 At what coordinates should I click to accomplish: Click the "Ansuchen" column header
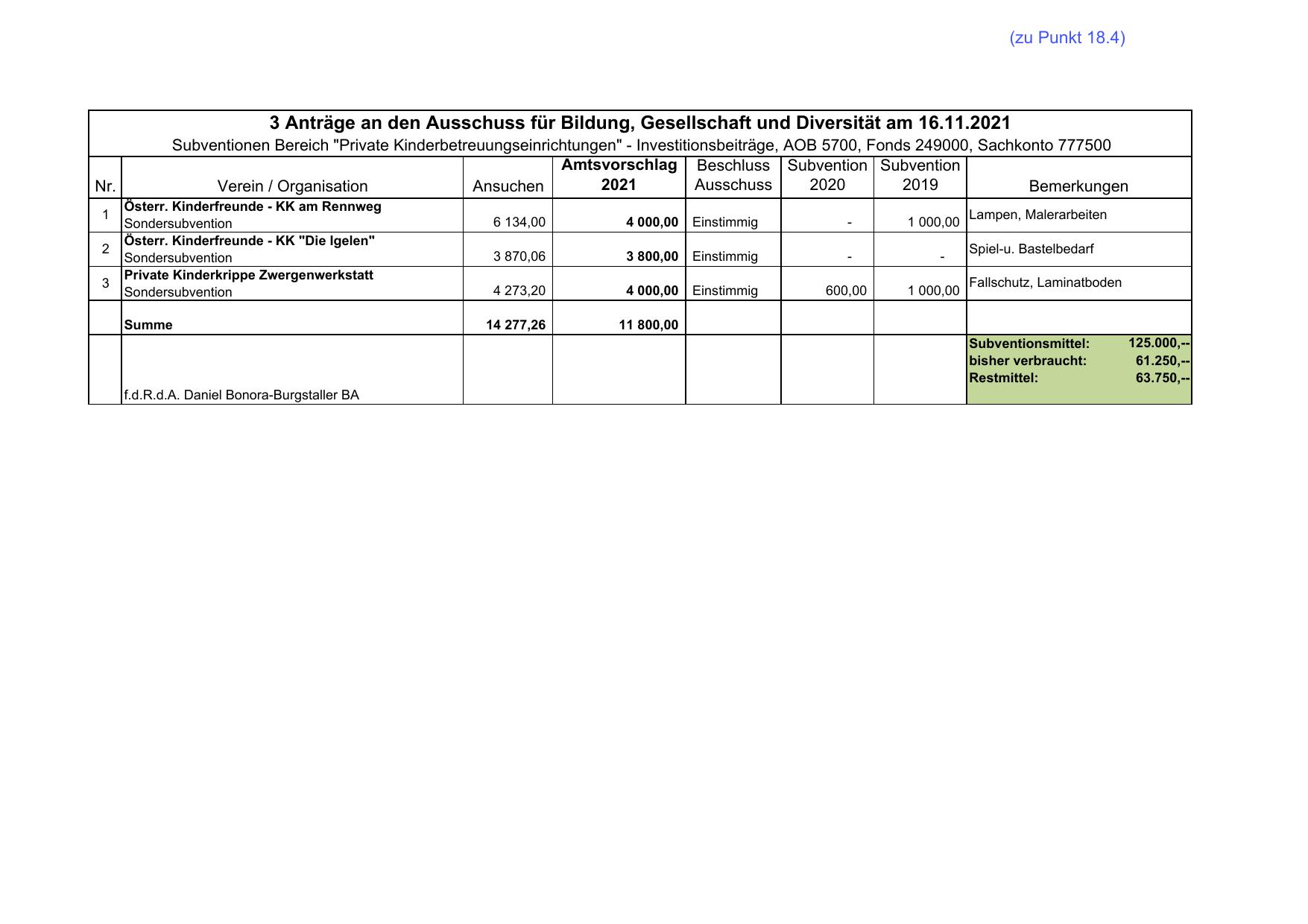(508, 186)
